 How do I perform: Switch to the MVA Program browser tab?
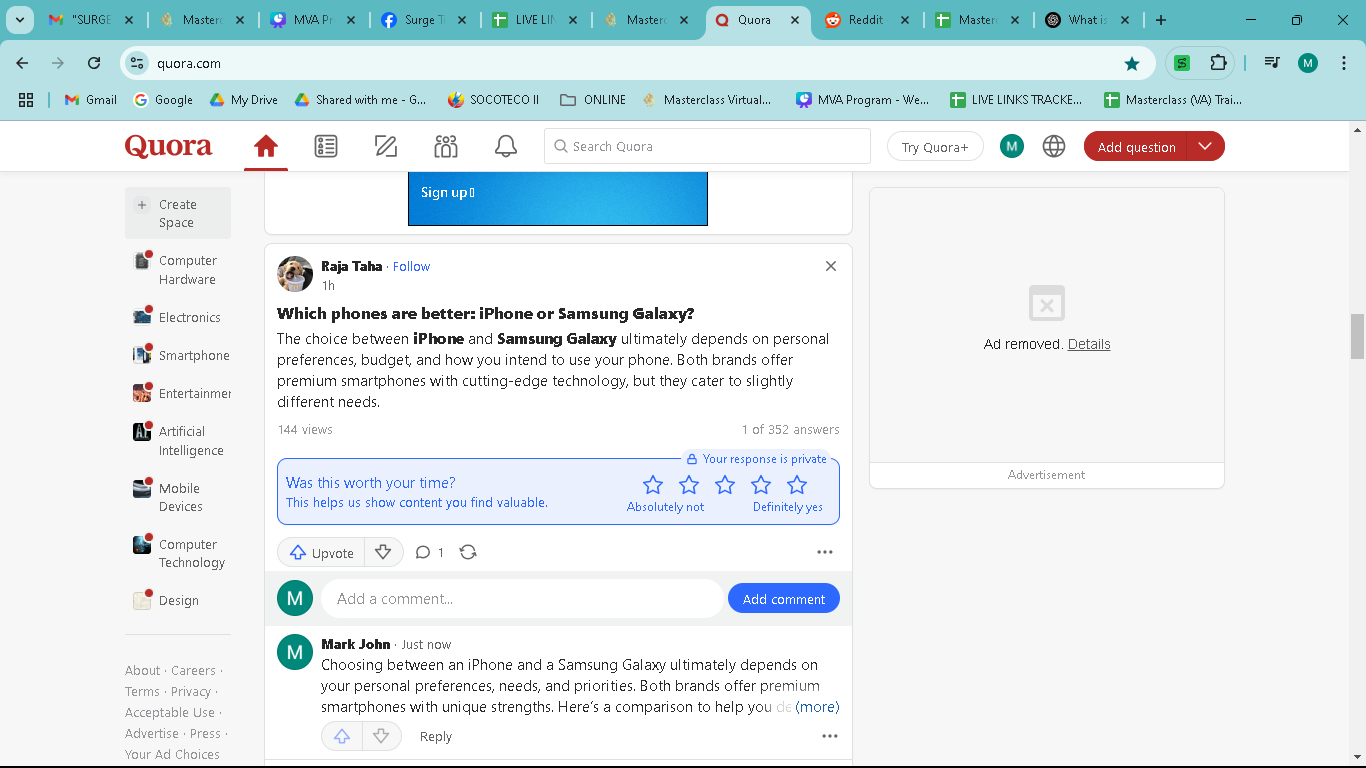(313, 20)
